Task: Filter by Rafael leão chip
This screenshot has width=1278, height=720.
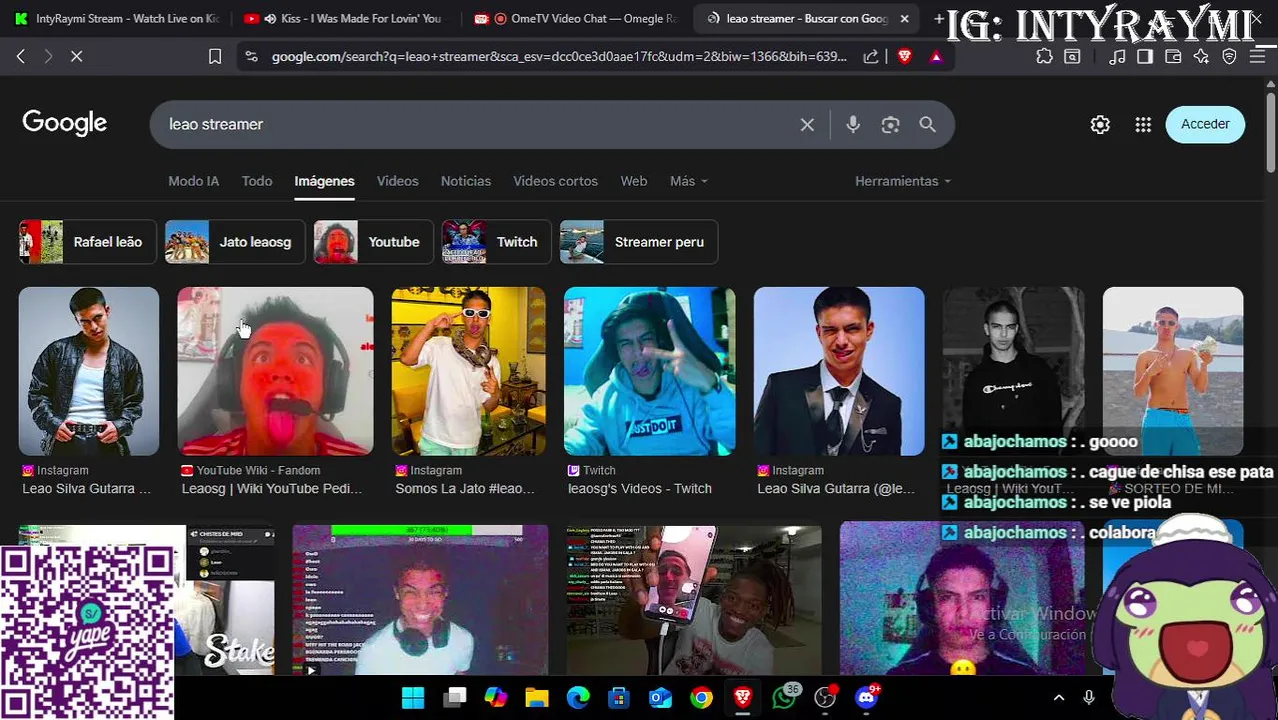Action: click(x=87, y=242)
